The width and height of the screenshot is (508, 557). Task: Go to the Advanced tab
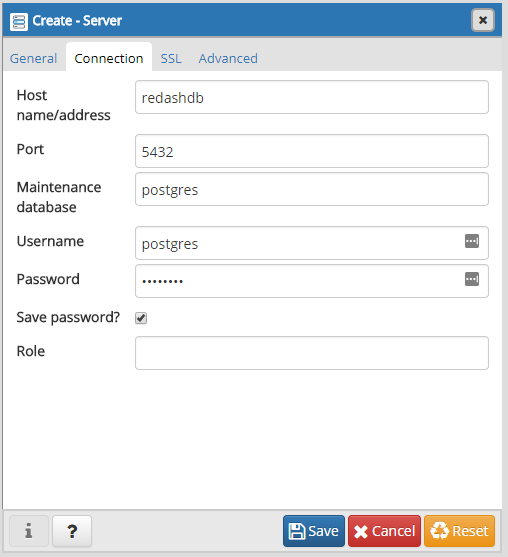tap(228, 58)
